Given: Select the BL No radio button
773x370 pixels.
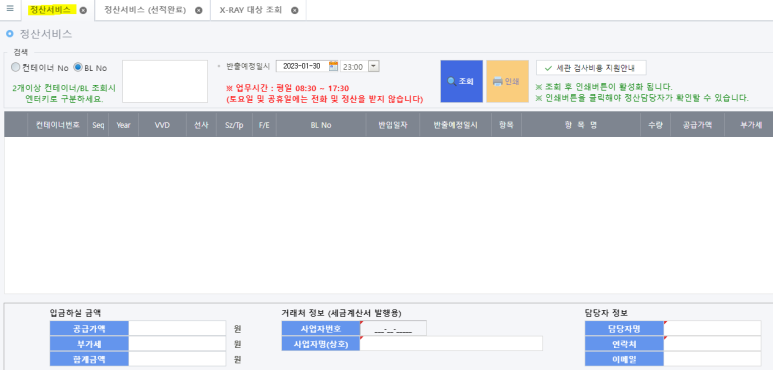Looking at the screenshot, I should coord(78,67).
